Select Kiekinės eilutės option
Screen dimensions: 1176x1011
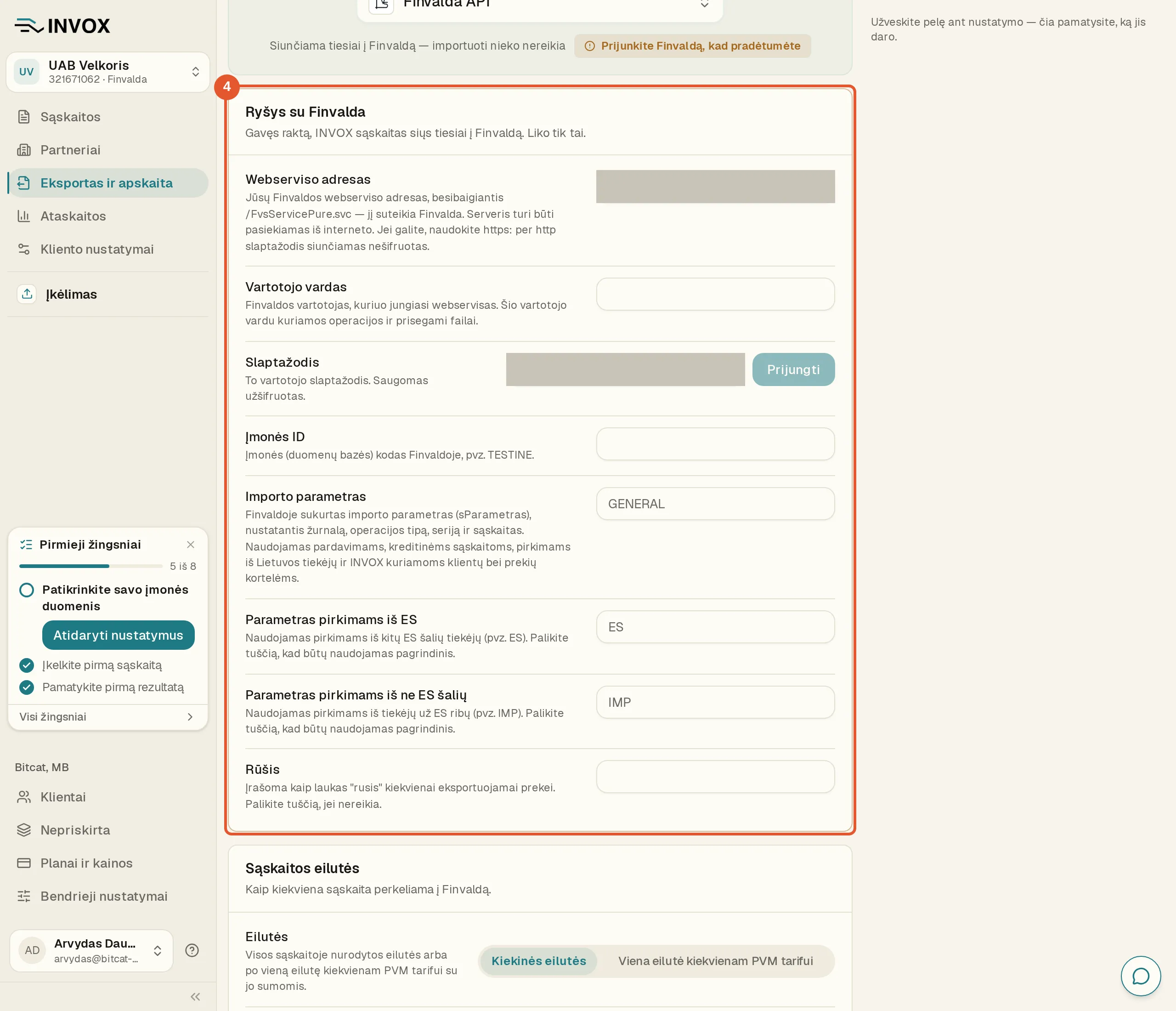click(539, 961)
